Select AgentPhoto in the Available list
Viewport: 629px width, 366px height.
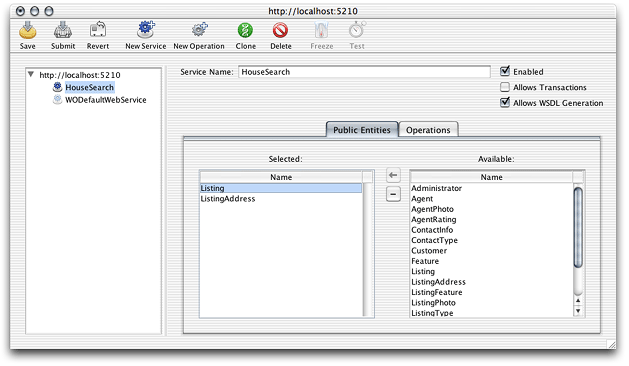[492, 209]
